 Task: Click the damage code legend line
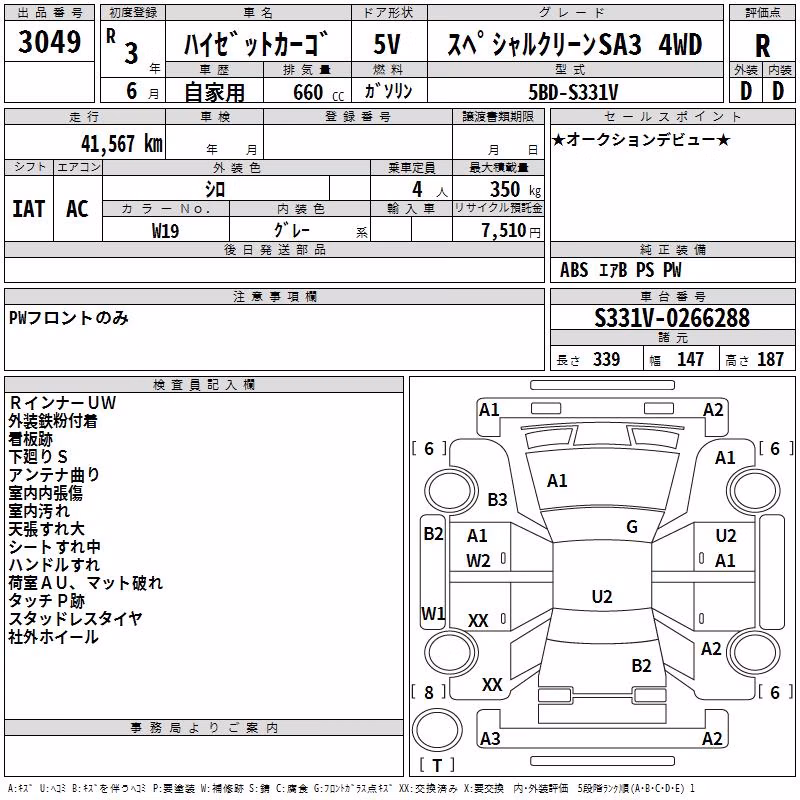tap(351, 788)
